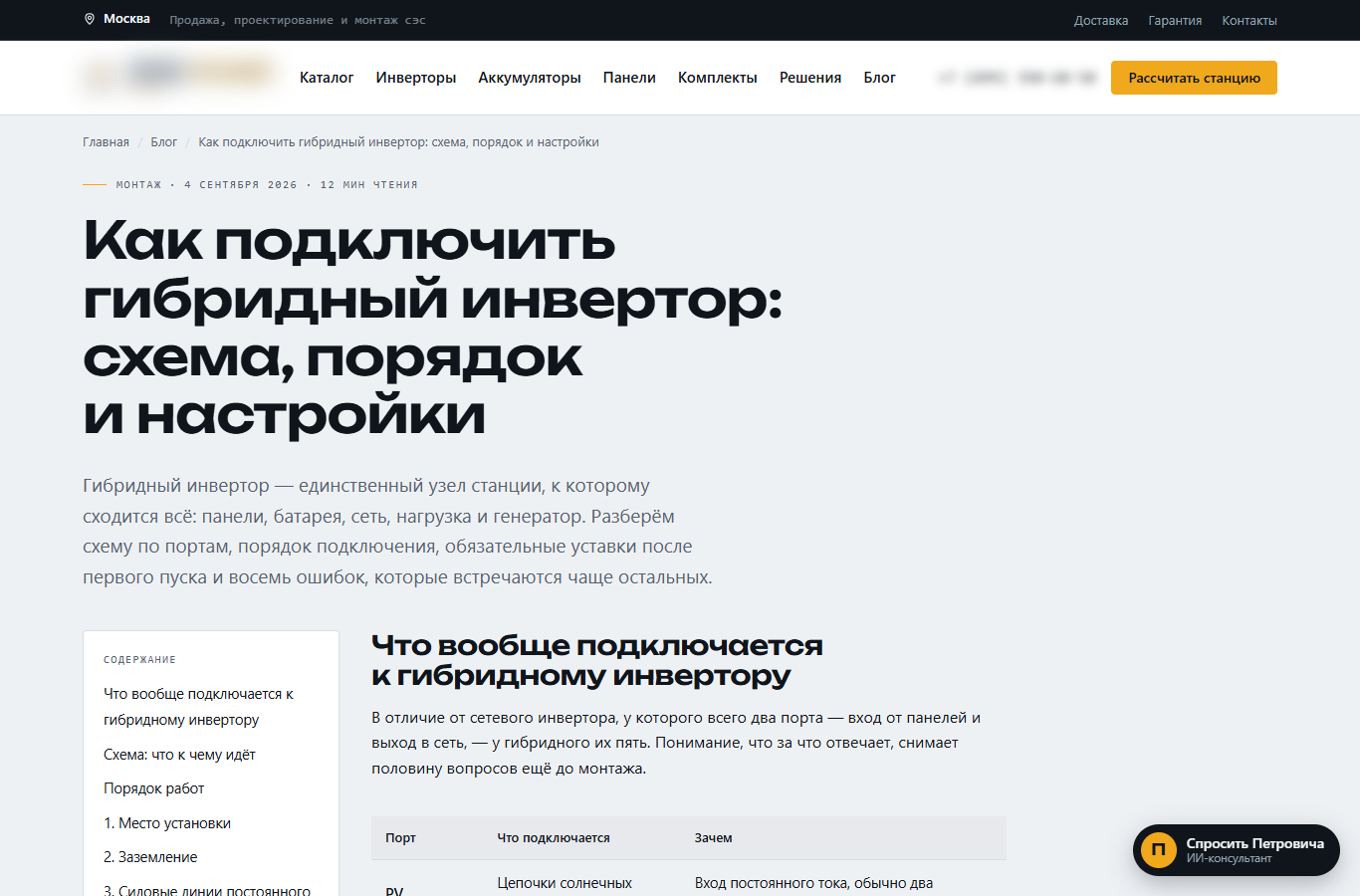
Task: Open the Гарантия page link
Action: tap(1175, 21)
